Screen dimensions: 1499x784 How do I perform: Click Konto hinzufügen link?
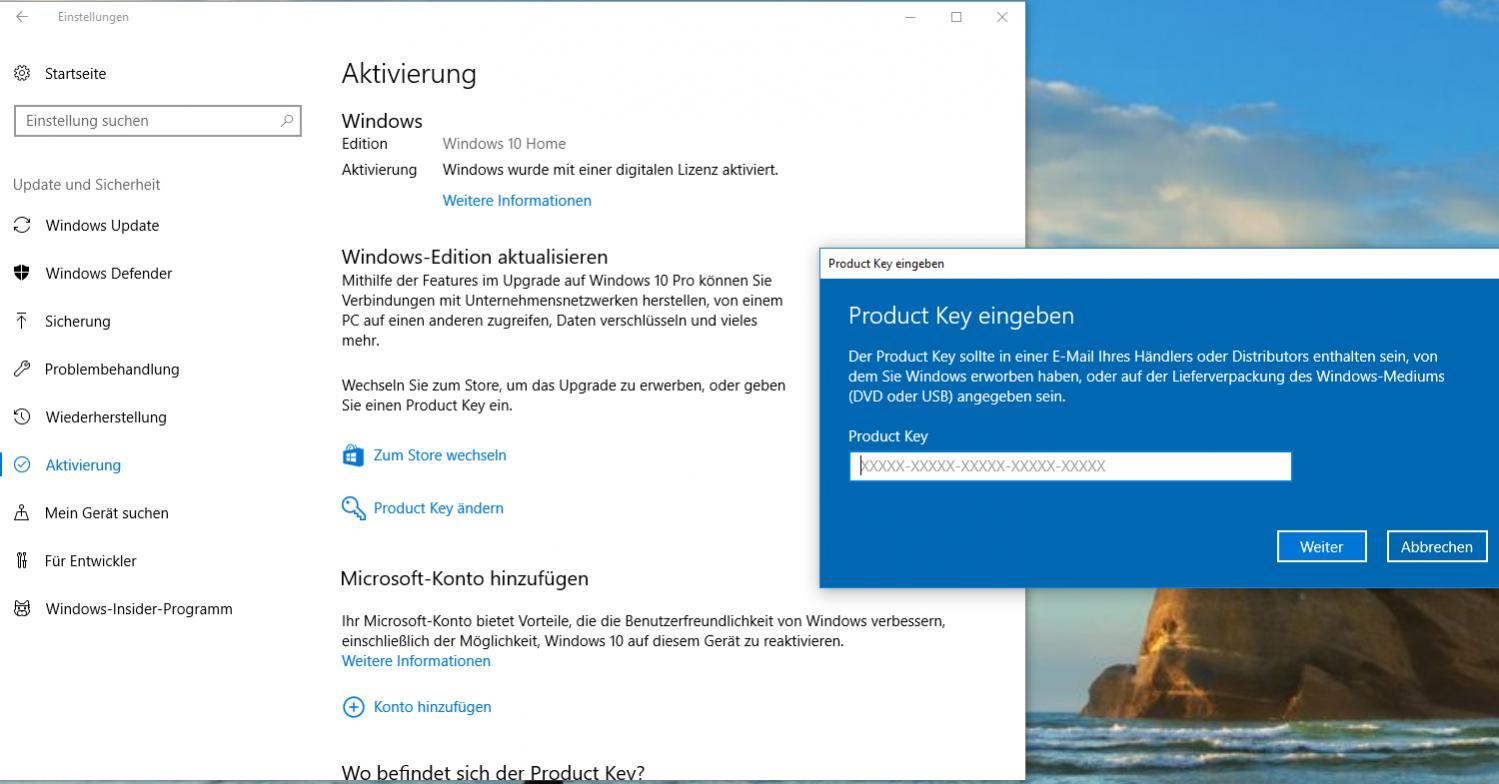click(x=432, y=707)
